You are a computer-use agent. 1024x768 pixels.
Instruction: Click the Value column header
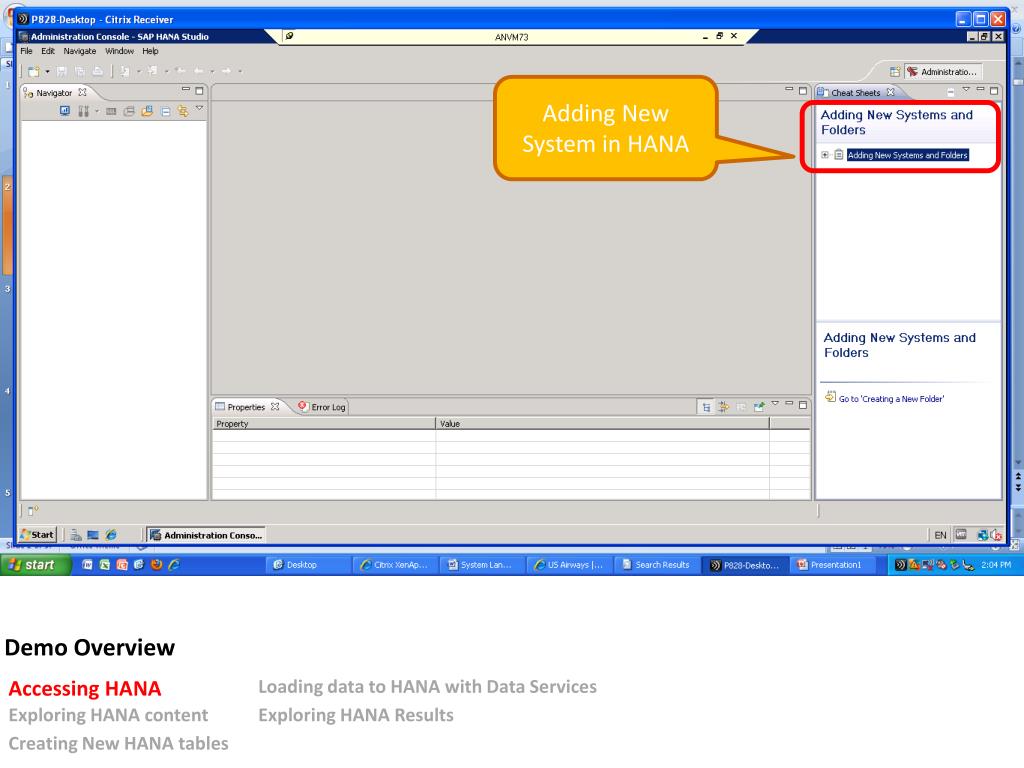click(603, 424)
